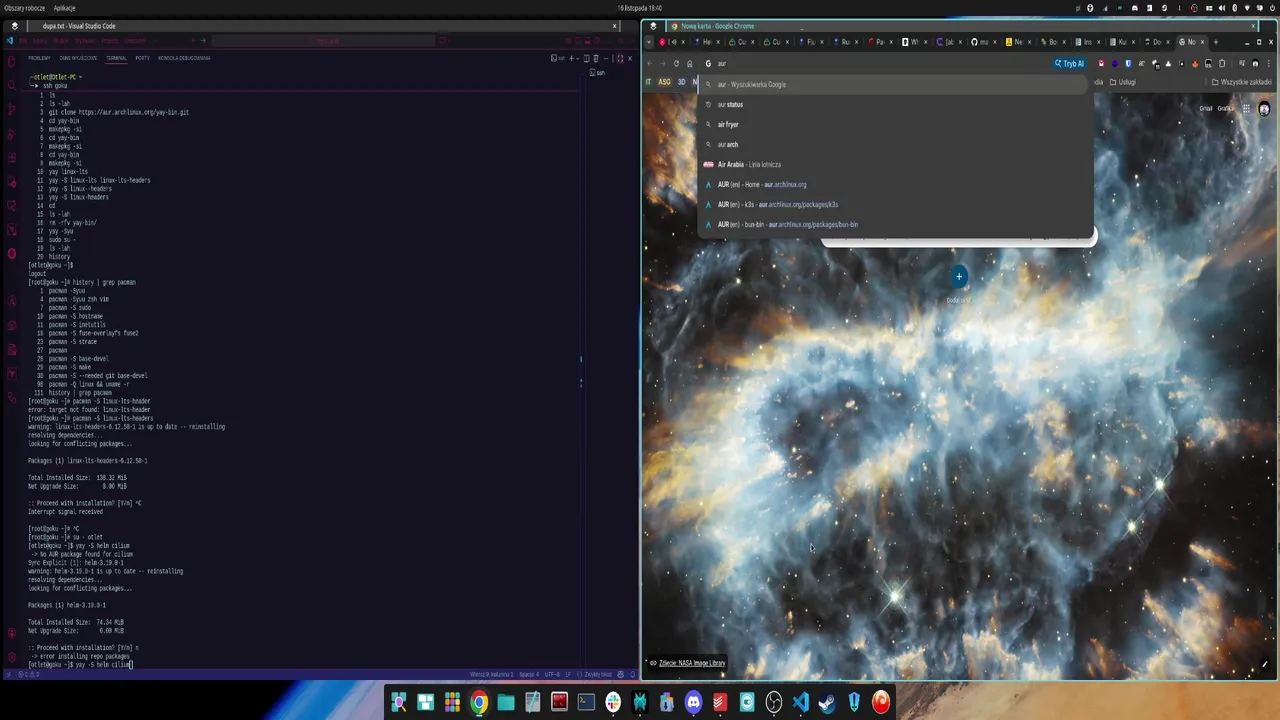The height and width of the screenshot is (720, 1280).
Task: Open Visual Studio Code dock icon
Action: 800,702
